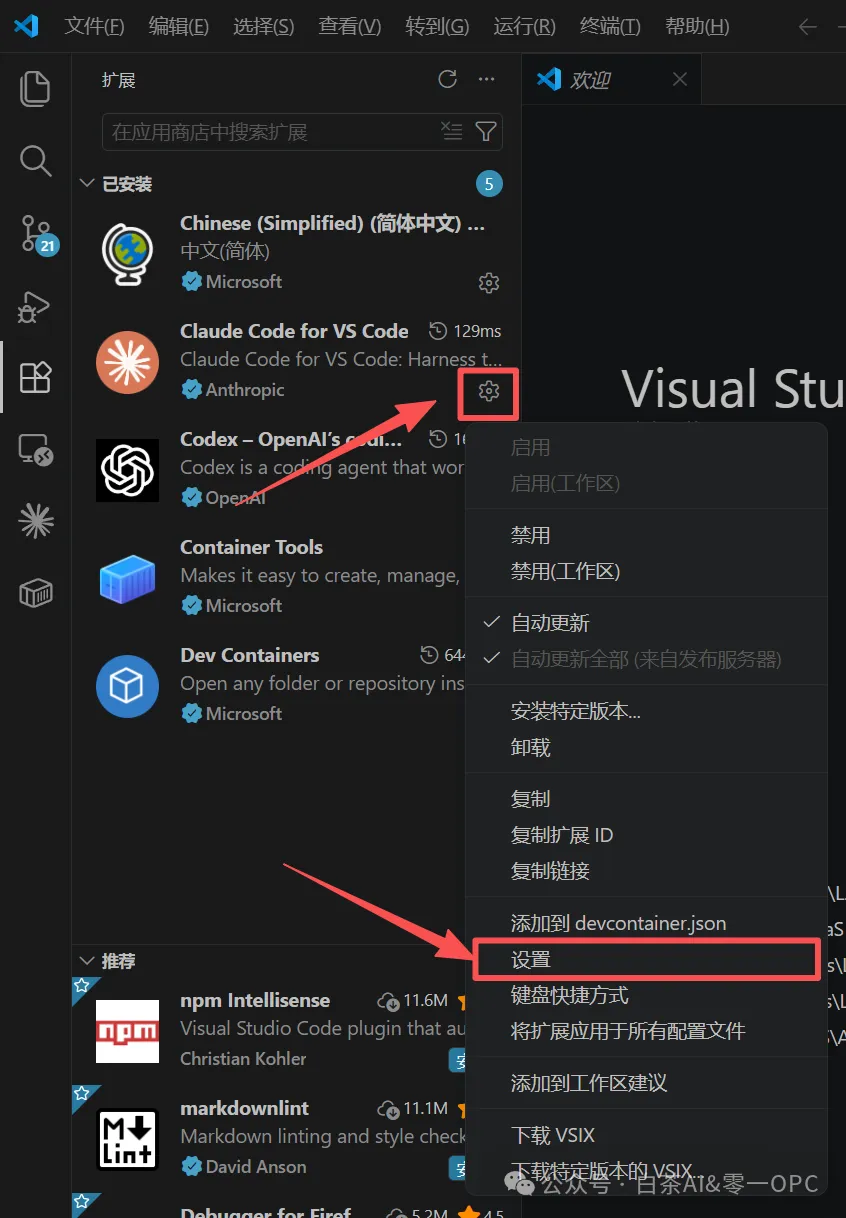
Task: Open Claude Code activity bar icon
Action: click(x=35, y=521)
